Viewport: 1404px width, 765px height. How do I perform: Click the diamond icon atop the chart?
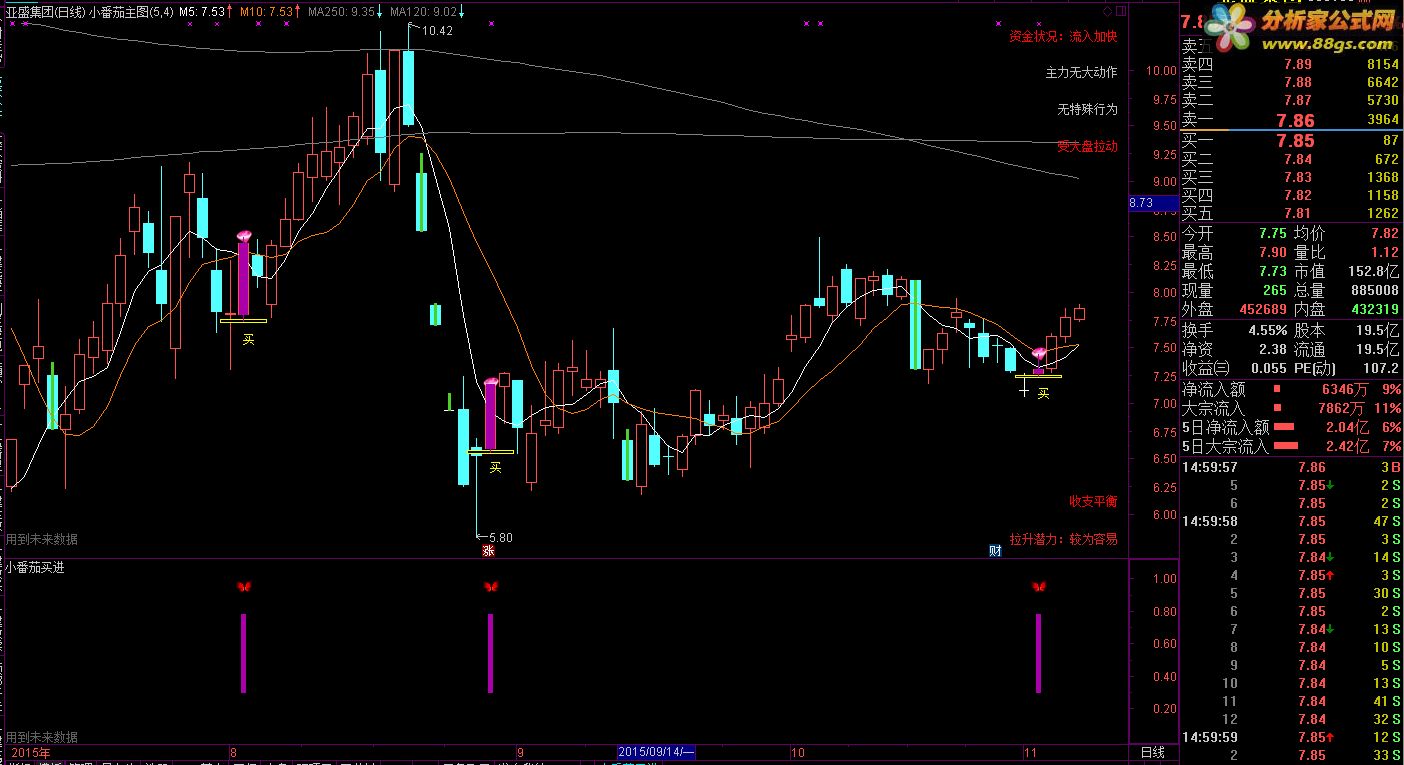coord(1107,11)
